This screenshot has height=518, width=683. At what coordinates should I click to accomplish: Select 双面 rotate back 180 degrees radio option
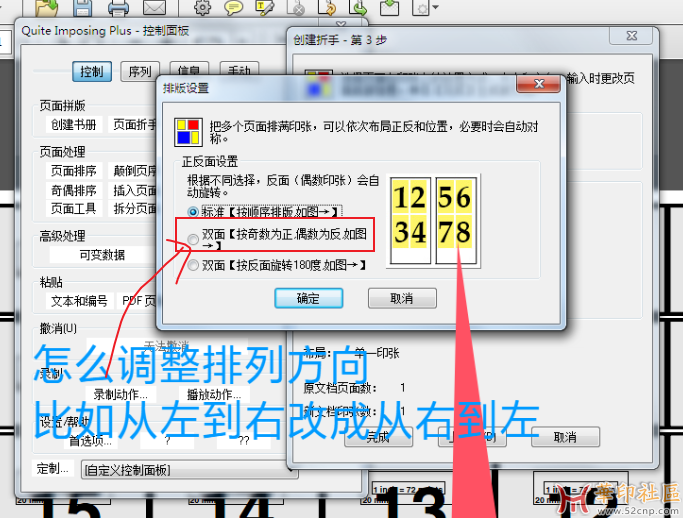(194, 265)
